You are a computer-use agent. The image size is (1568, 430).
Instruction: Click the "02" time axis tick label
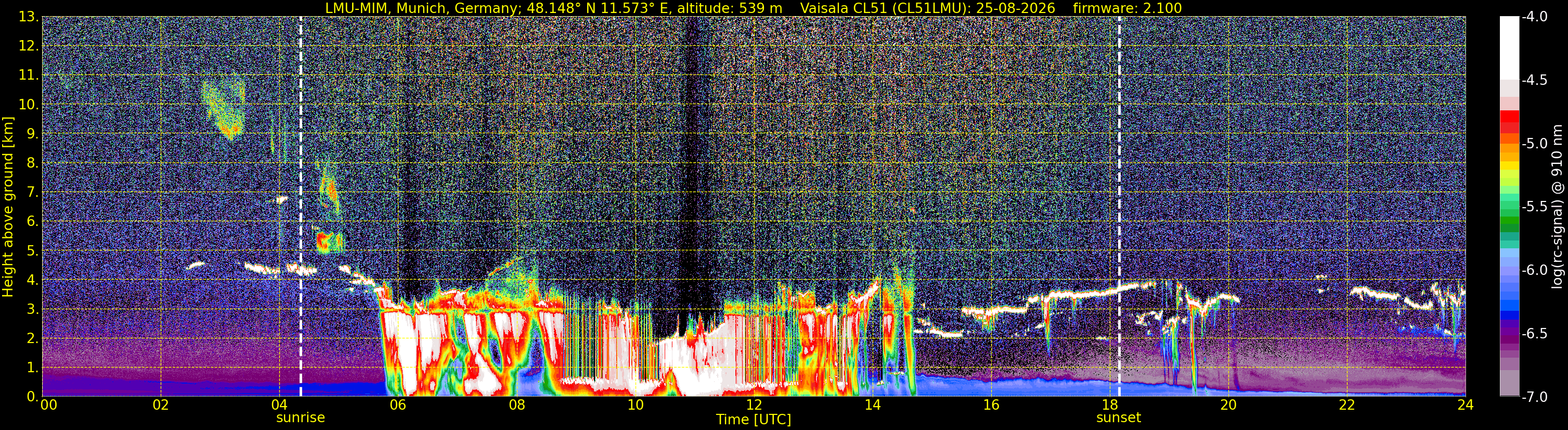(161, 405)
